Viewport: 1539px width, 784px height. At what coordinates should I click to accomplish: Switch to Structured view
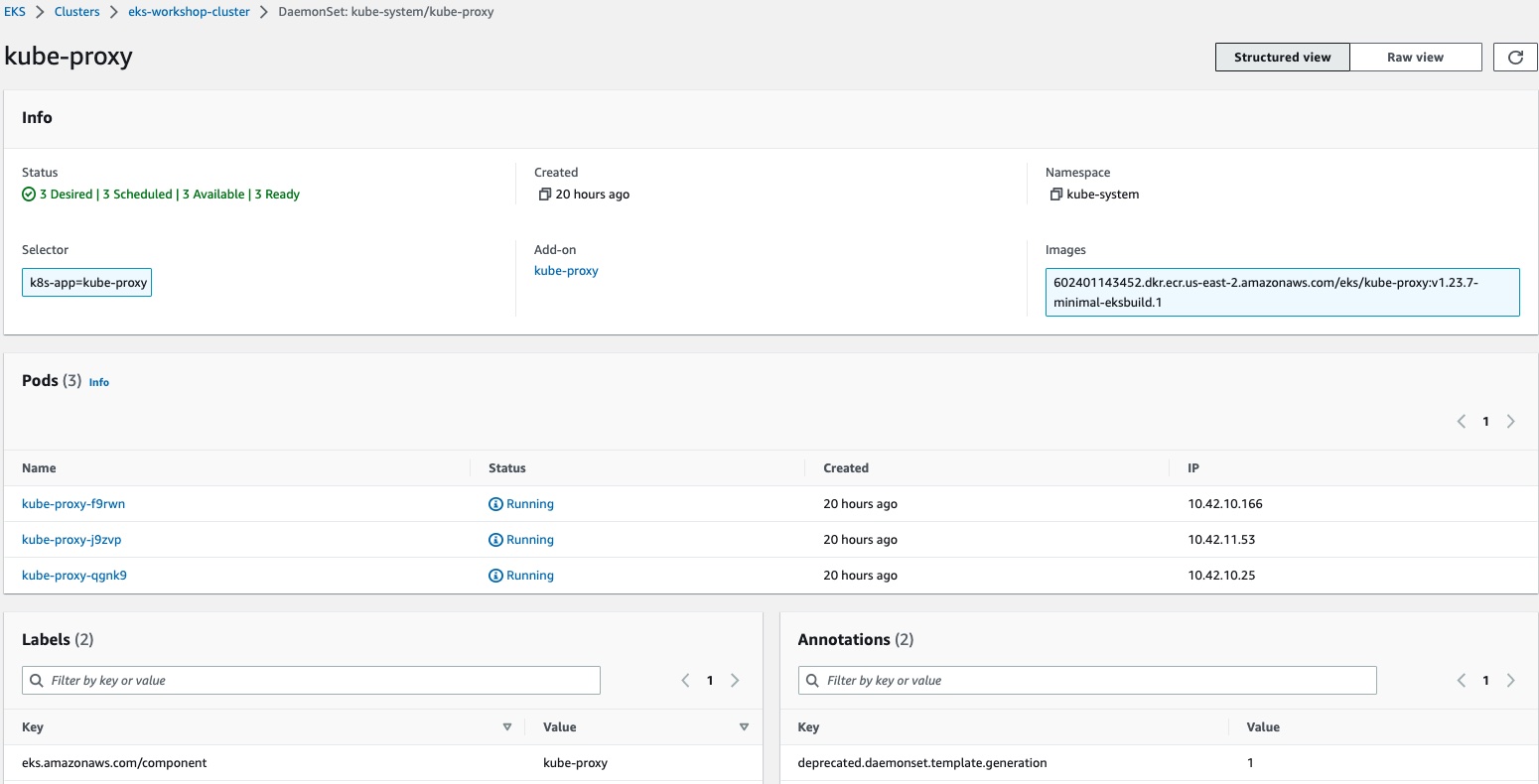1282,58
